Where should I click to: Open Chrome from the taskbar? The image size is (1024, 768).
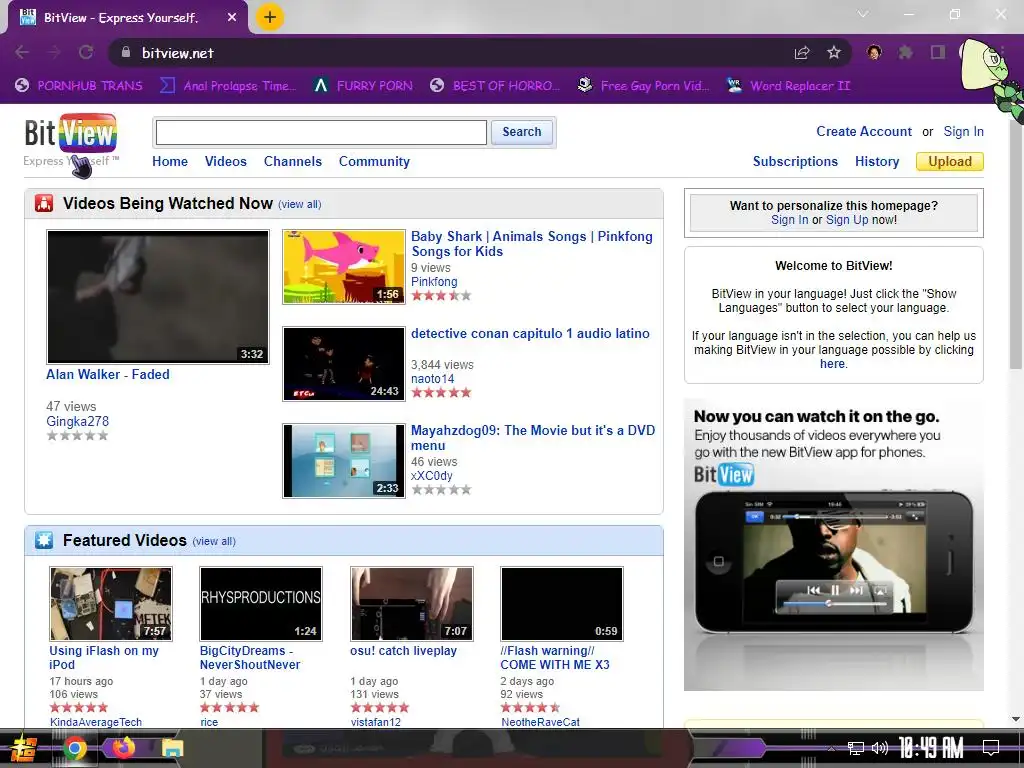pyautogui.click(x=75, y=748)
